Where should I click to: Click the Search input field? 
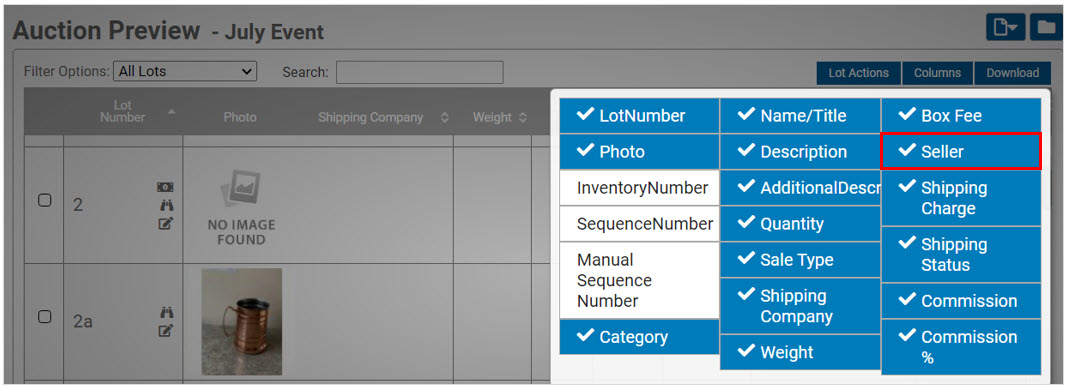pos(419,72)
